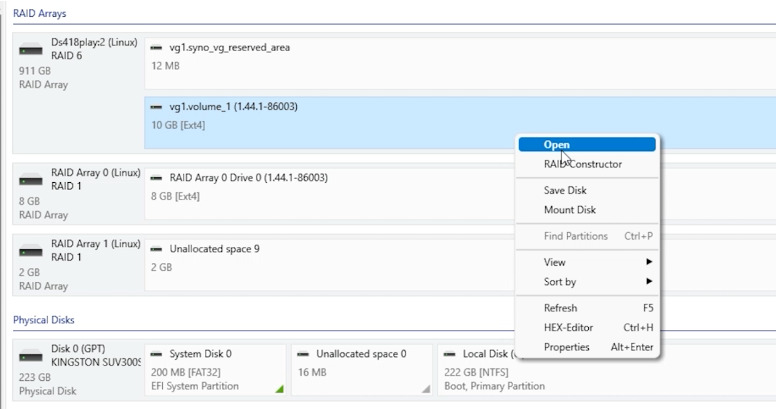The height and width of the screenshot is (409, 776).
Task: Expand the Sort by submenu
Action: point(587,282)
